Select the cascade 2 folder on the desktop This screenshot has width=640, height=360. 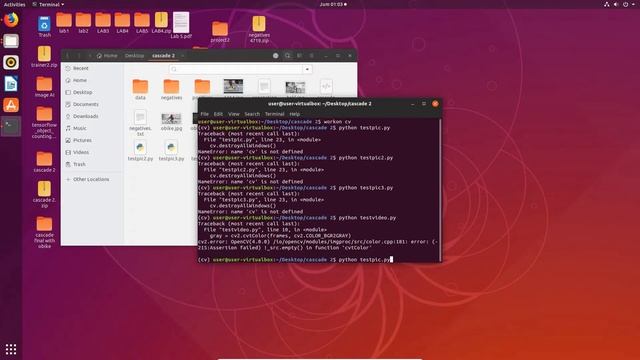44,162
